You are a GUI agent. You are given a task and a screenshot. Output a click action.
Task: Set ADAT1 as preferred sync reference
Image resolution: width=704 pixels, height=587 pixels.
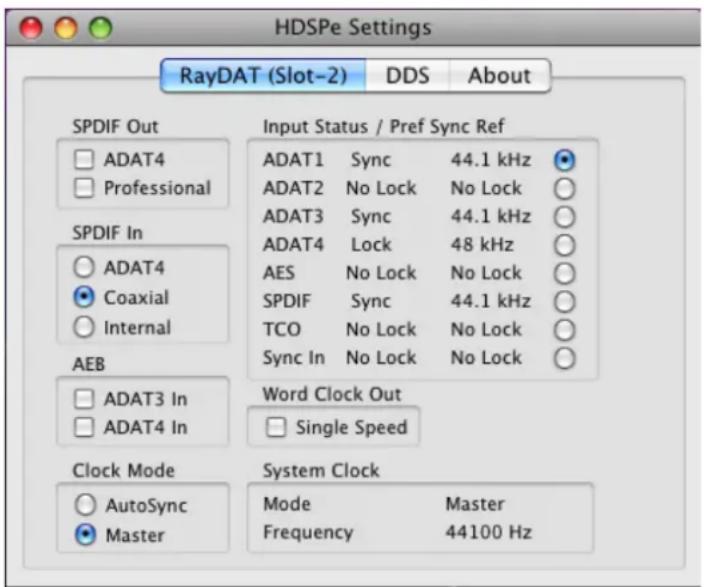coord(564,160)
